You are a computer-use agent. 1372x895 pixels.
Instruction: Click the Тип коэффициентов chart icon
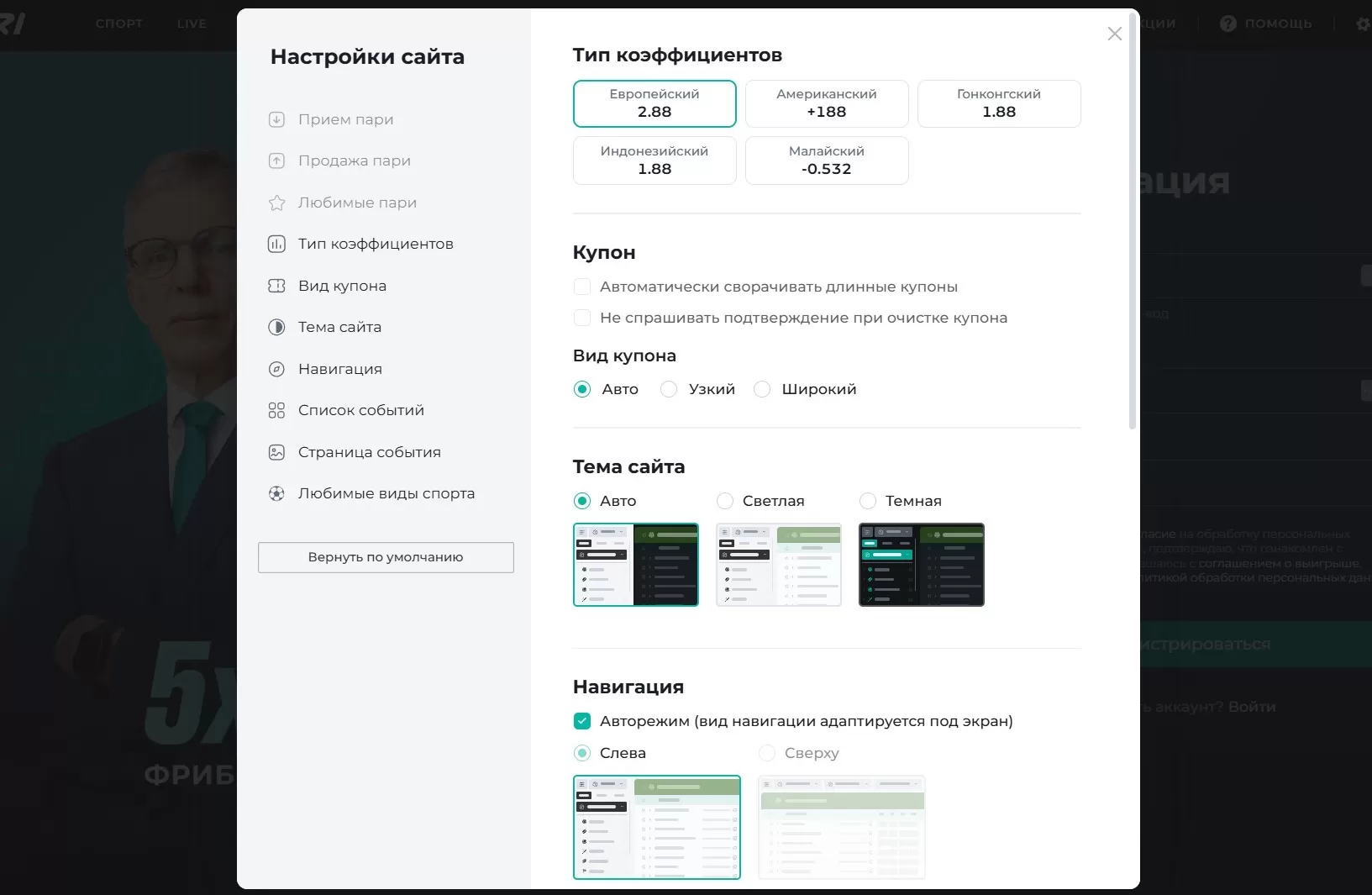276,244
